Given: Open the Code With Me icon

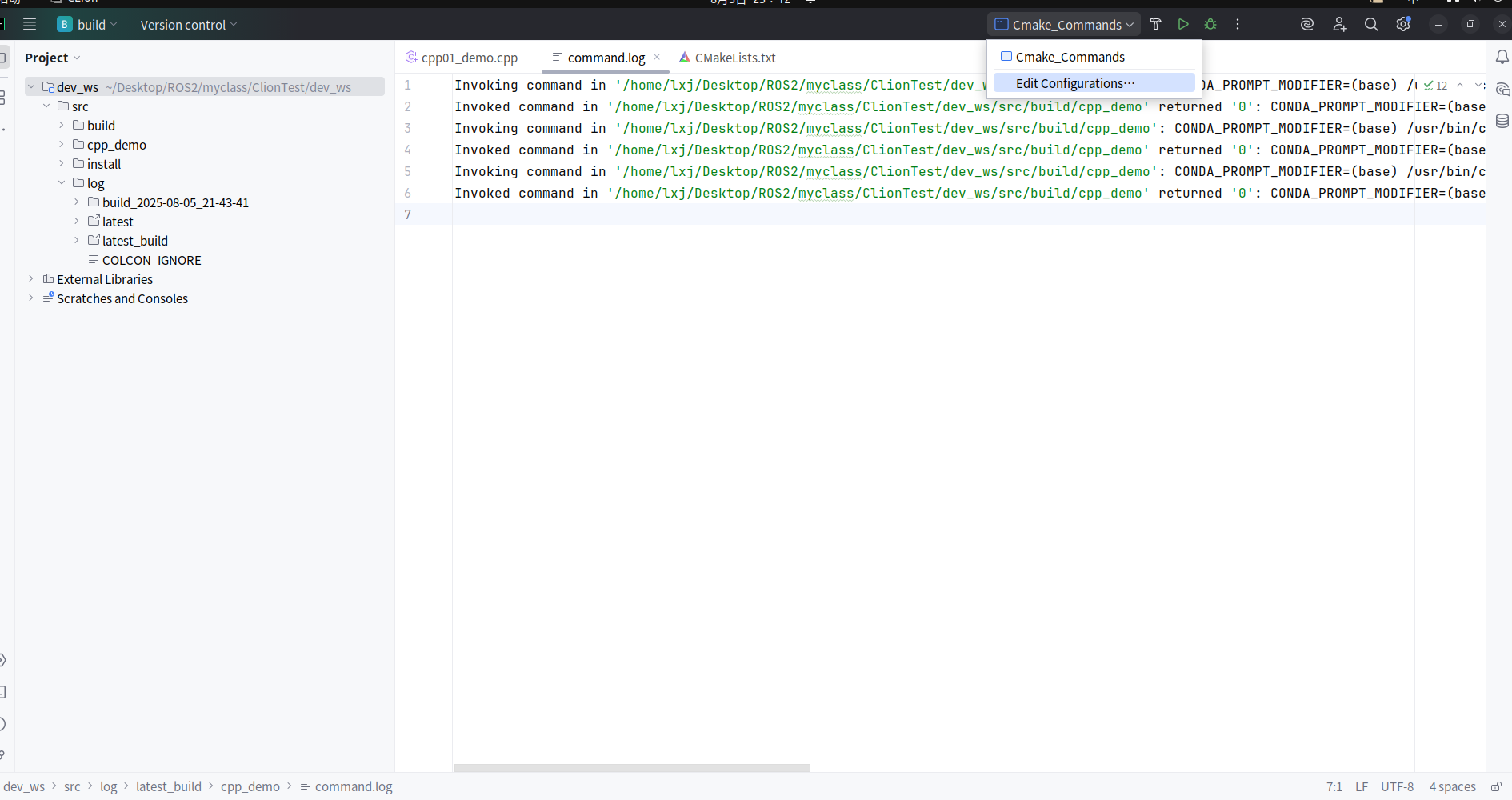Looking at the screenshot, I should click(x=1340, y=25).
